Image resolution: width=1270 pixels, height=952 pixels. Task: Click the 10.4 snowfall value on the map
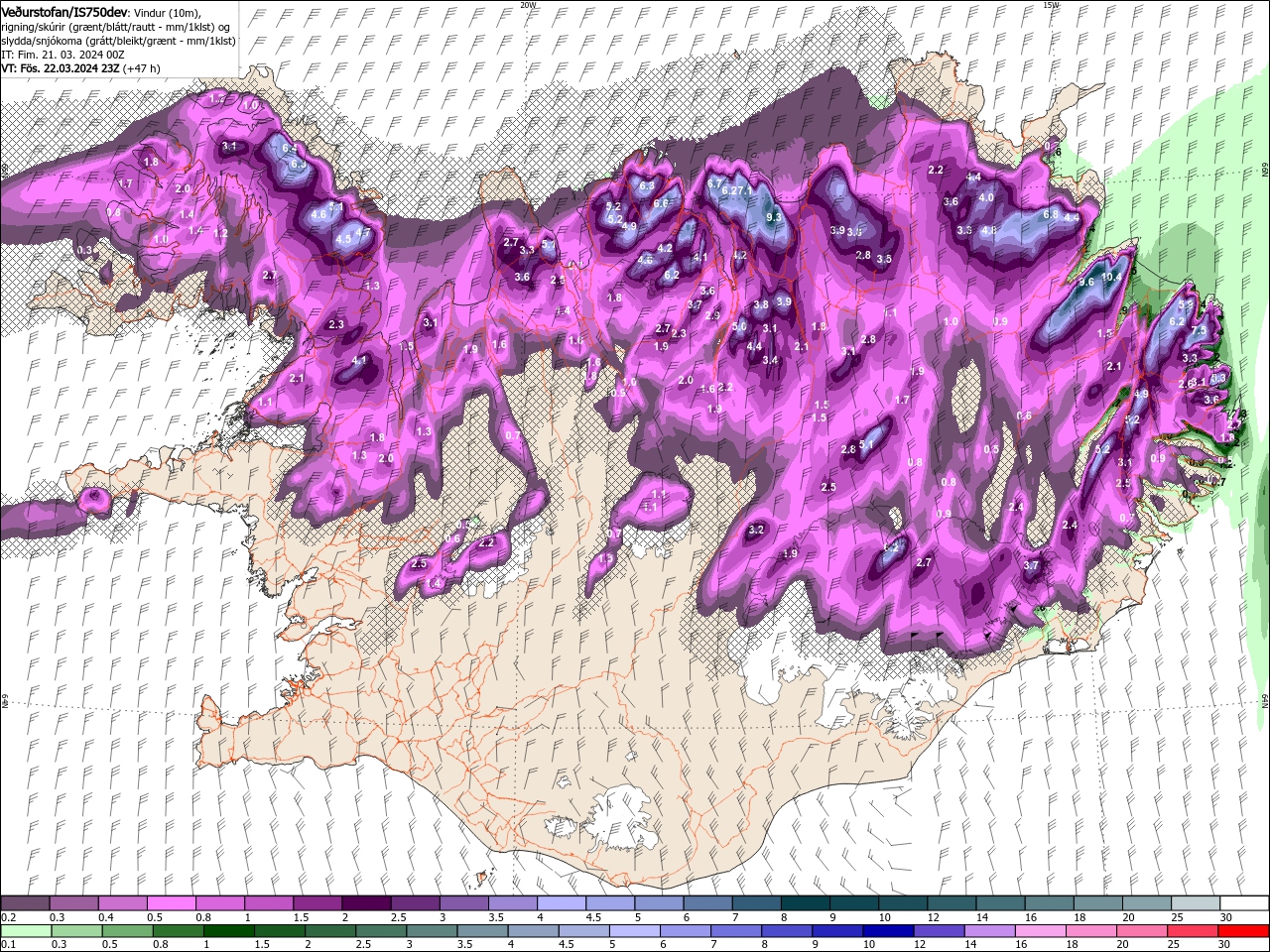[1111, 278]
